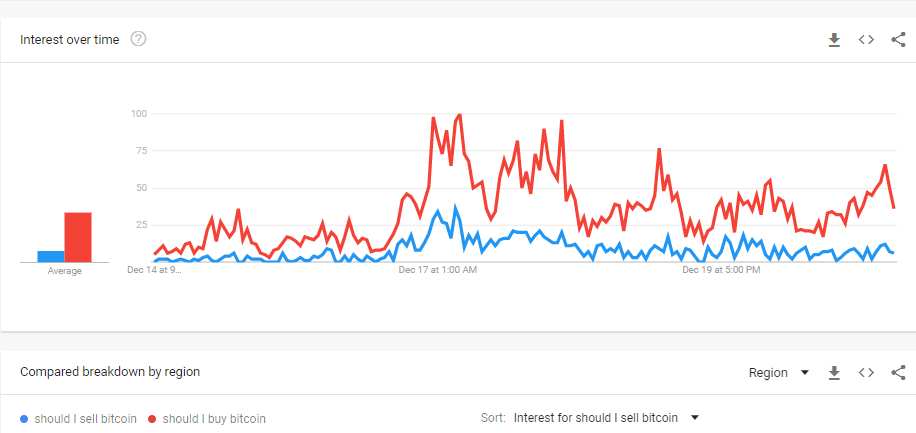Image resolution: width=916 pixels, height=433 pixels.
Task: Share the Compared breakdown by region card
Action: pyautogui.click(x=898, y=373)
